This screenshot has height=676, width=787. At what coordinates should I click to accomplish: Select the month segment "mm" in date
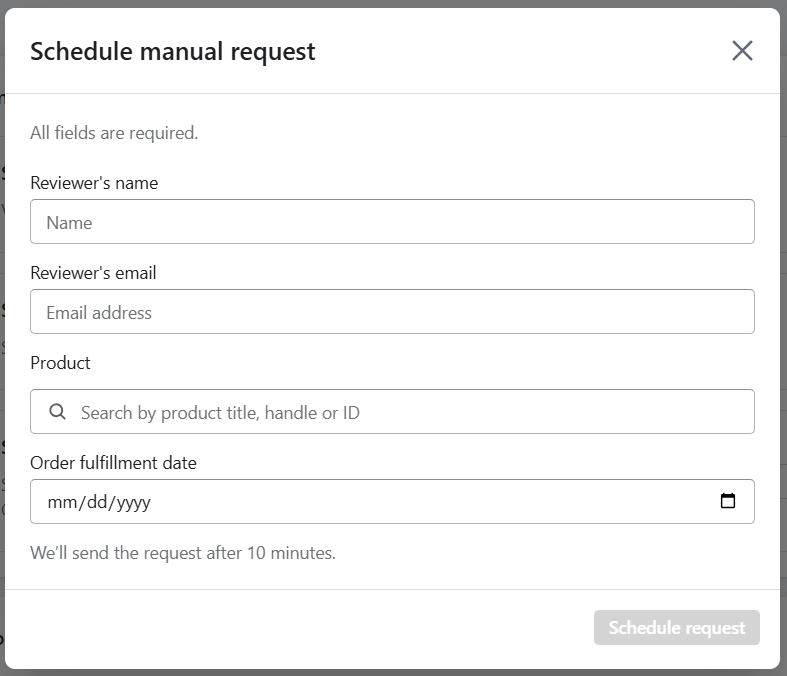(x=61, y=502)
